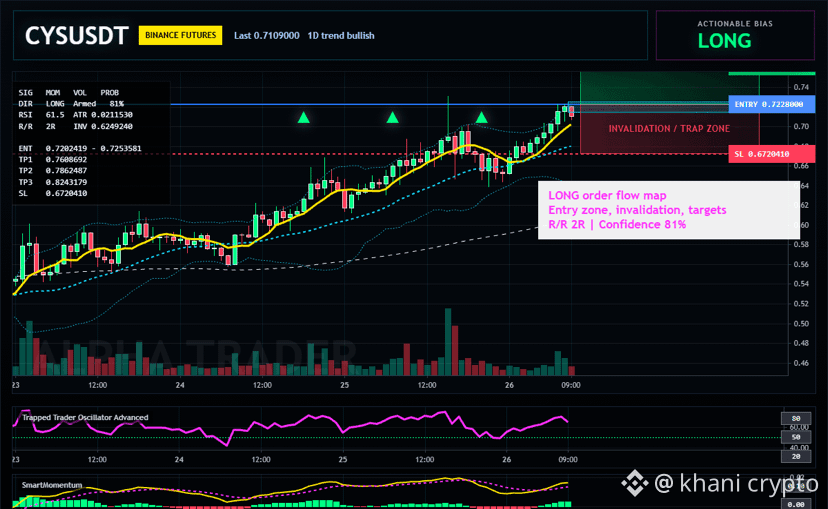Click the 0.58 price axis label
The width and height of the screenshot is (828, 509).
pyautogui.click(x=801, y=244)
